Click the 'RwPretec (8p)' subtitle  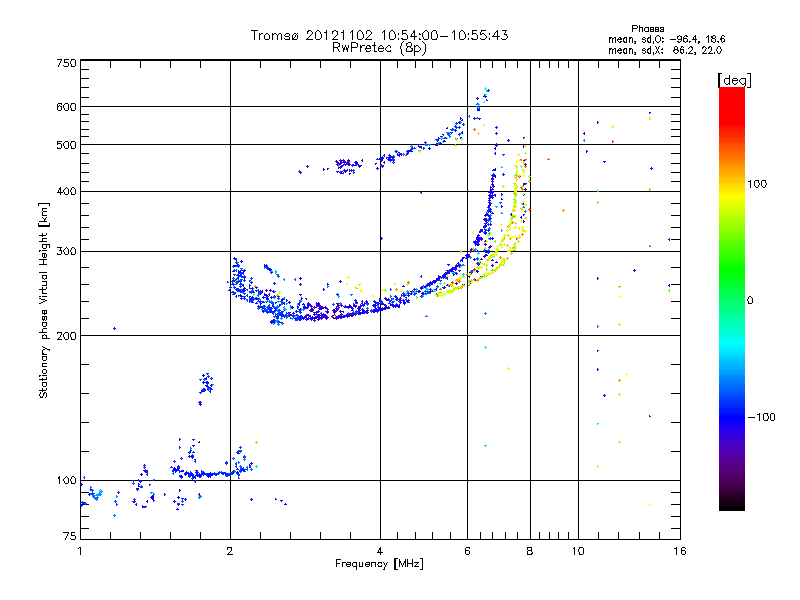click(379, 48)
